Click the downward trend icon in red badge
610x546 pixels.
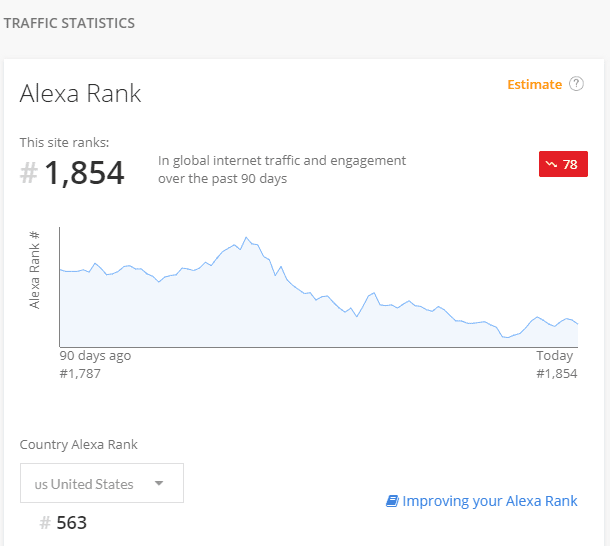[551, 164]
